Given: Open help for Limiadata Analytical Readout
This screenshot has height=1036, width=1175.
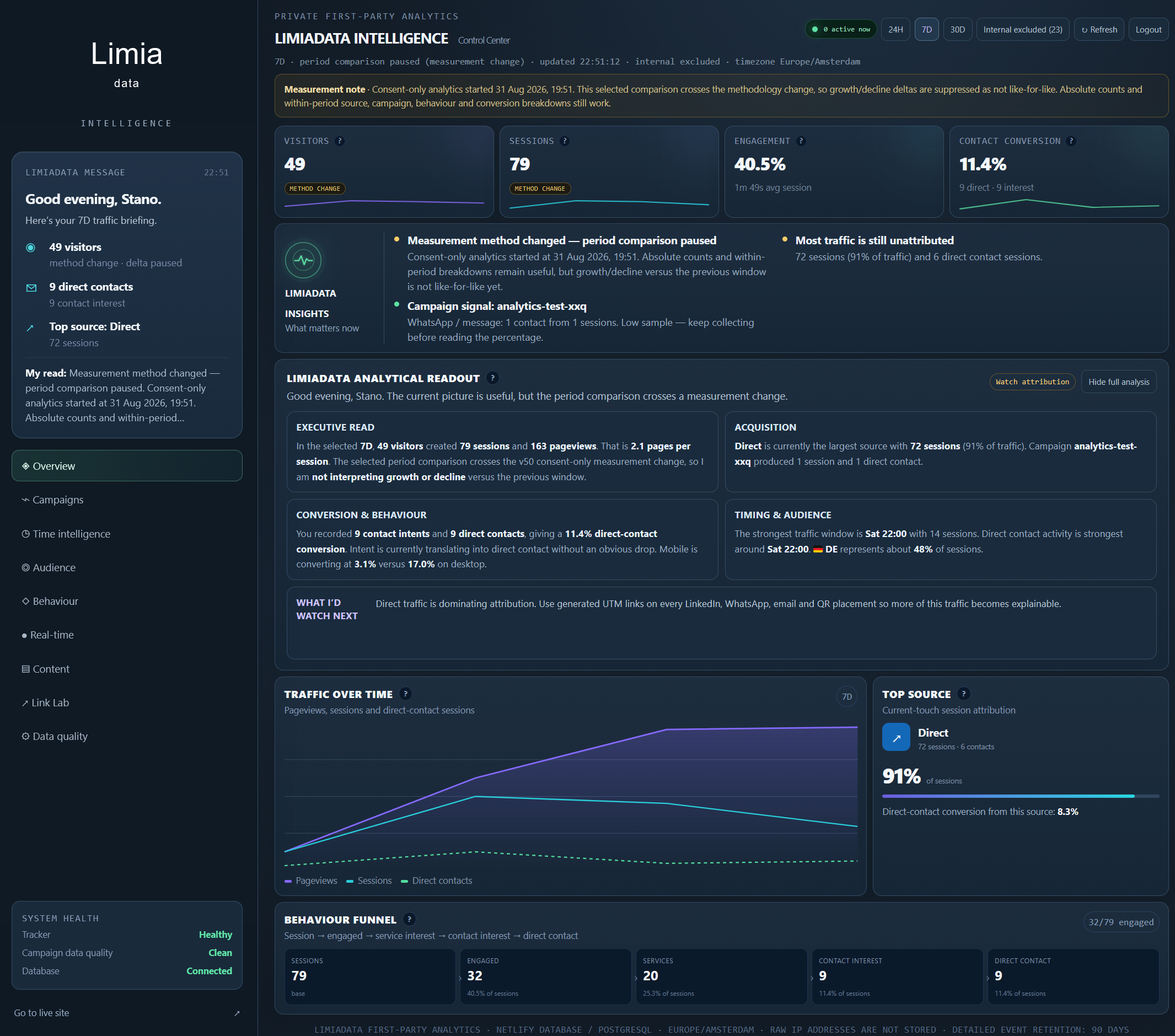Looking at the screenshot, I should point(492,378).
